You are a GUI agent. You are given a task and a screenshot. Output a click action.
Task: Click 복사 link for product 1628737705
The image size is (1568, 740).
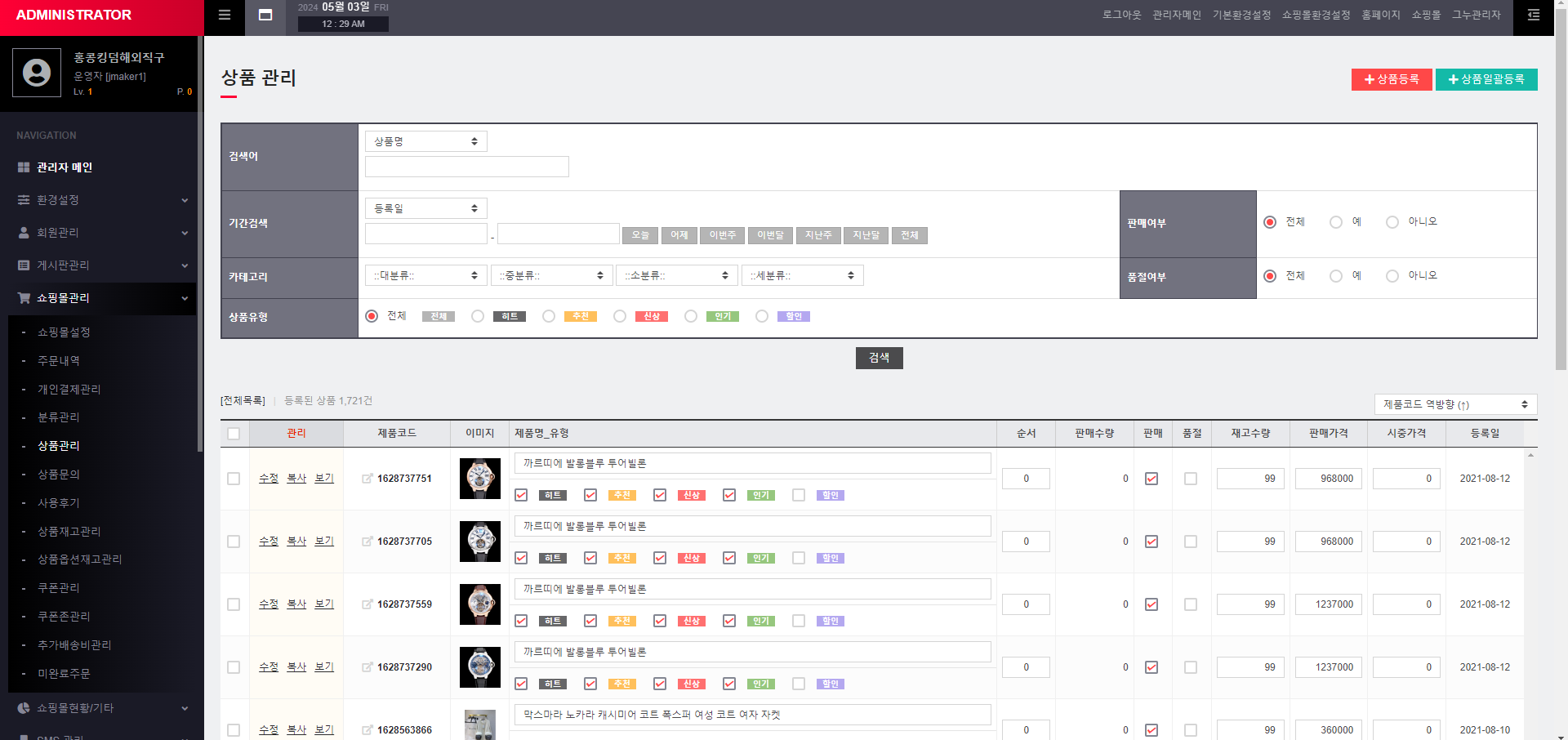(296, 542)
